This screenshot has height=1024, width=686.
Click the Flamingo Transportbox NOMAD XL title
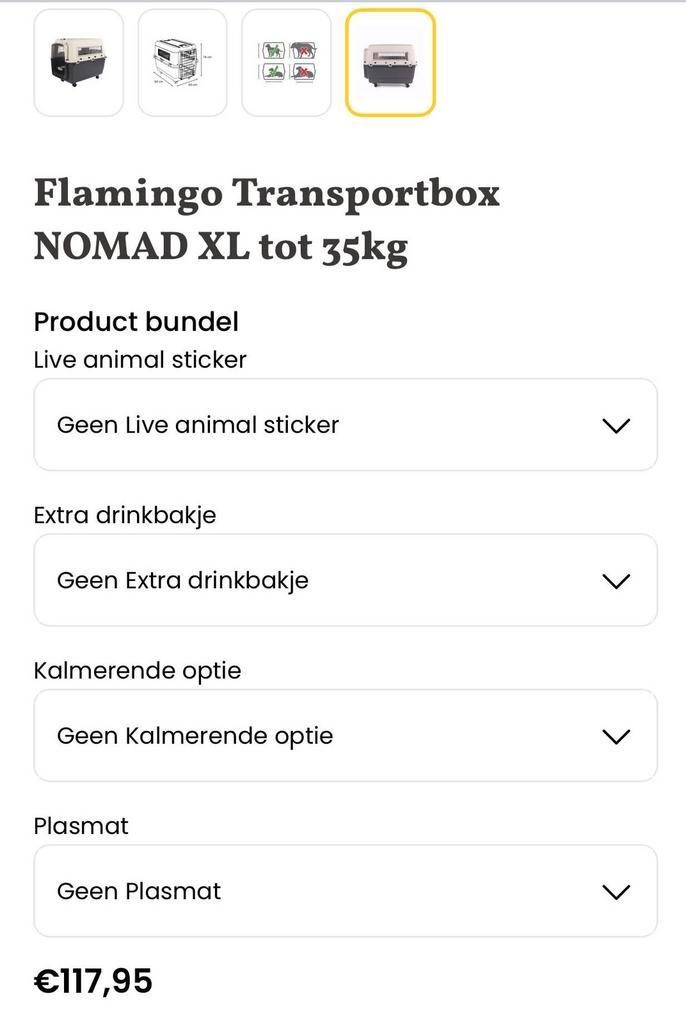point(266,194)
